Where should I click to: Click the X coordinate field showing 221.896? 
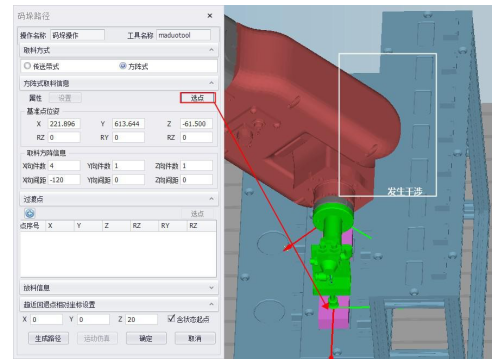[x=64, y=124]
